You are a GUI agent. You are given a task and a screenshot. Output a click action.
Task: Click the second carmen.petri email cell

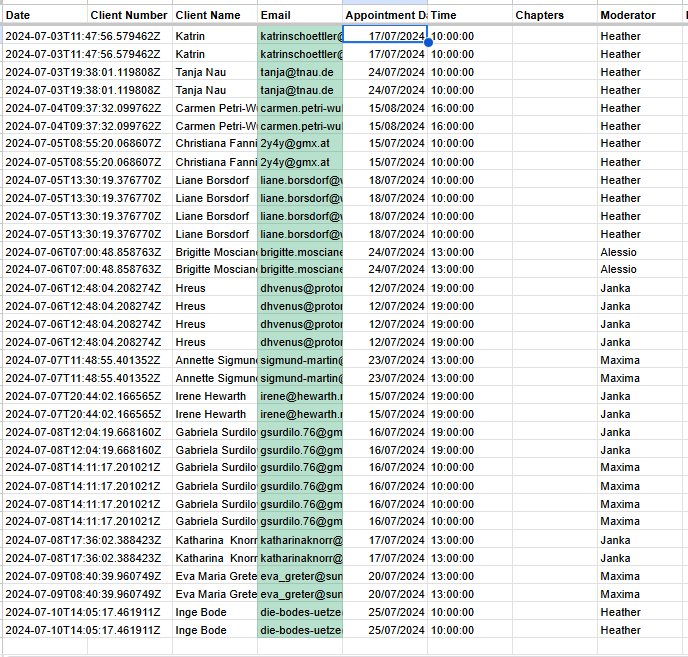(300, 126)
